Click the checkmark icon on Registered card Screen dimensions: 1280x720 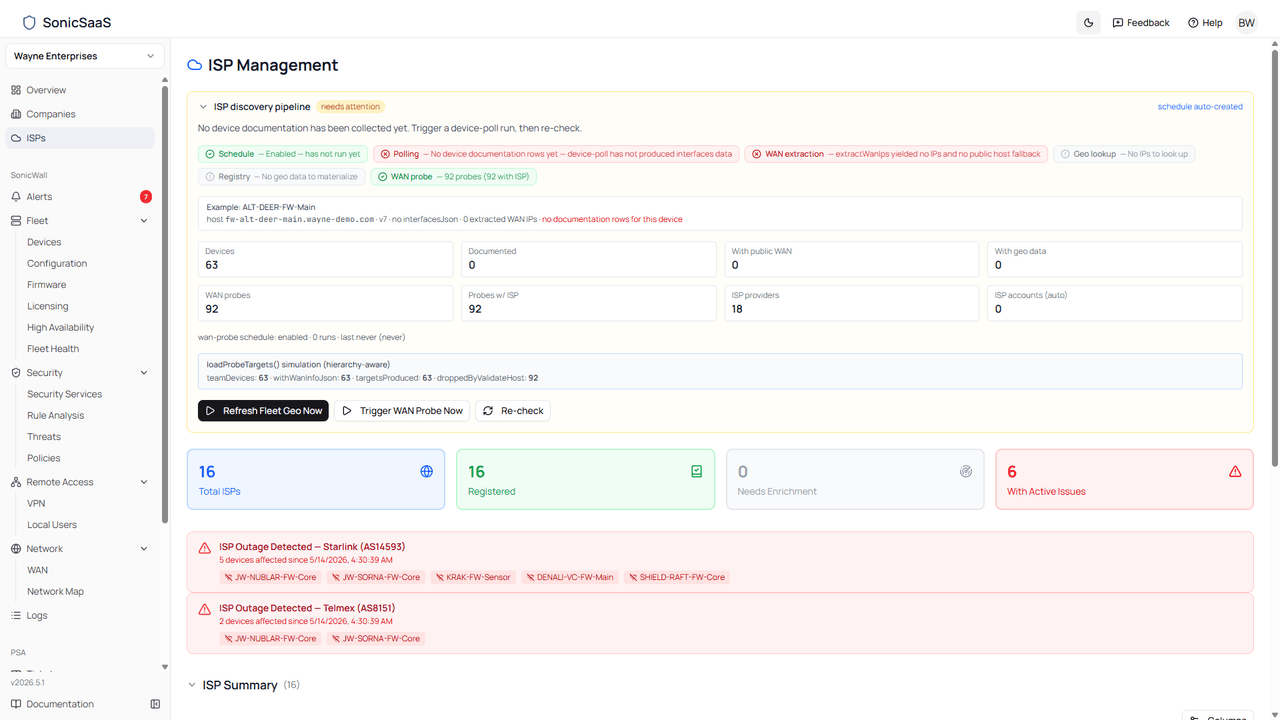(x=697, y=471)
